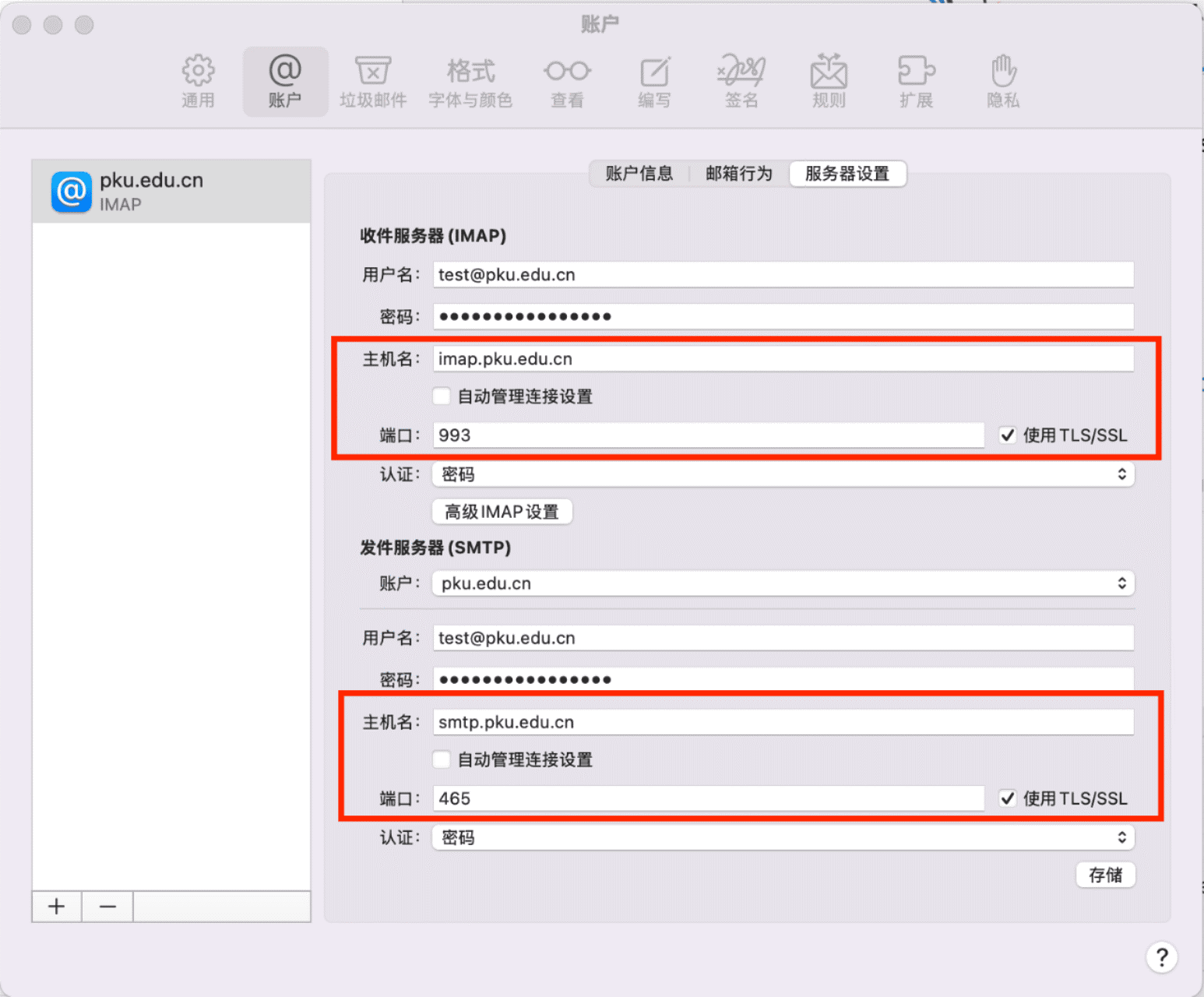Viewport: 1204px width, 997px height.
Task: Expand the SMTP 认证 authentication dropdown
Action: click(783, 837)
